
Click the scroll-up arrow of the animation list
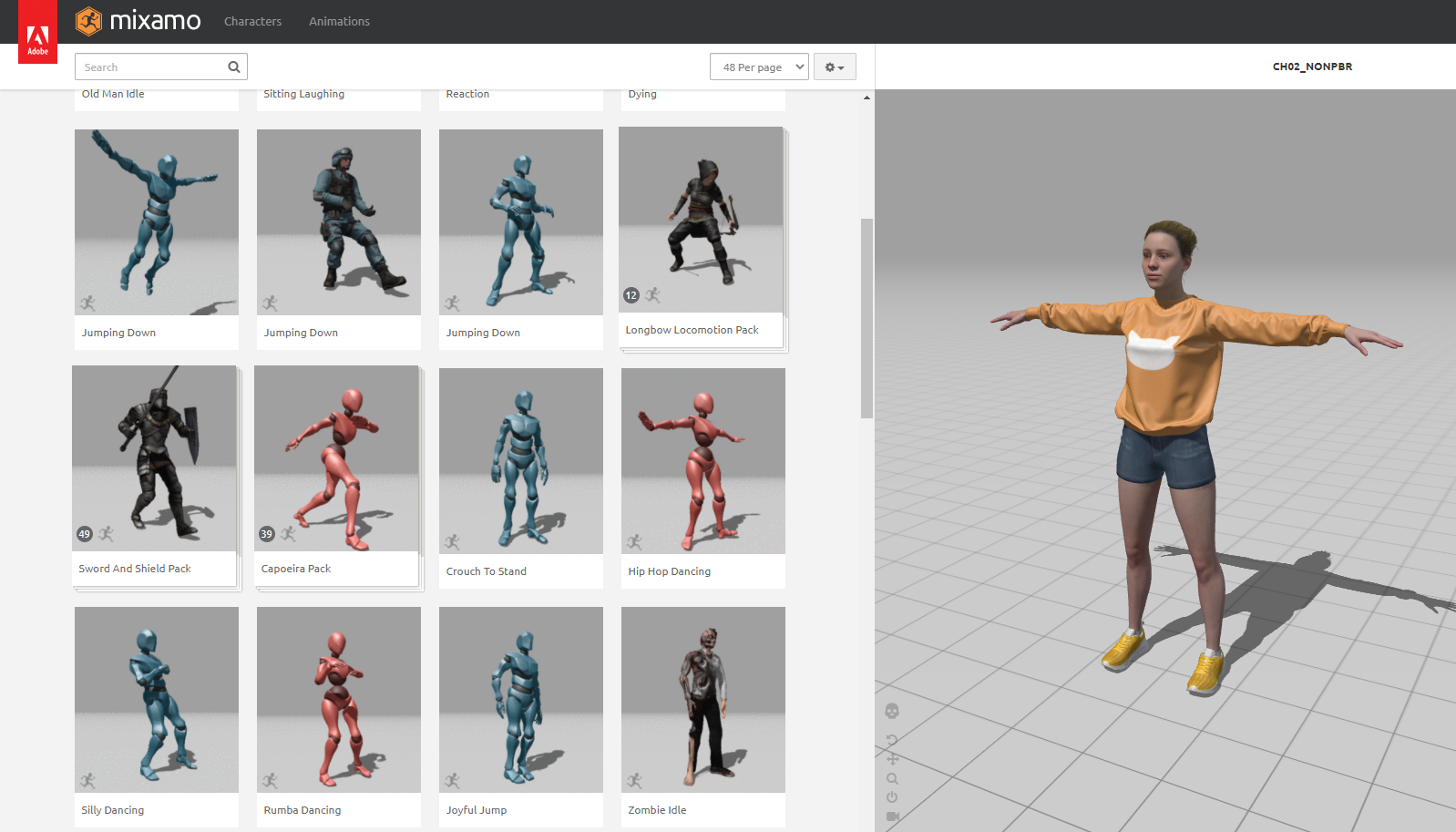[866, 98]
